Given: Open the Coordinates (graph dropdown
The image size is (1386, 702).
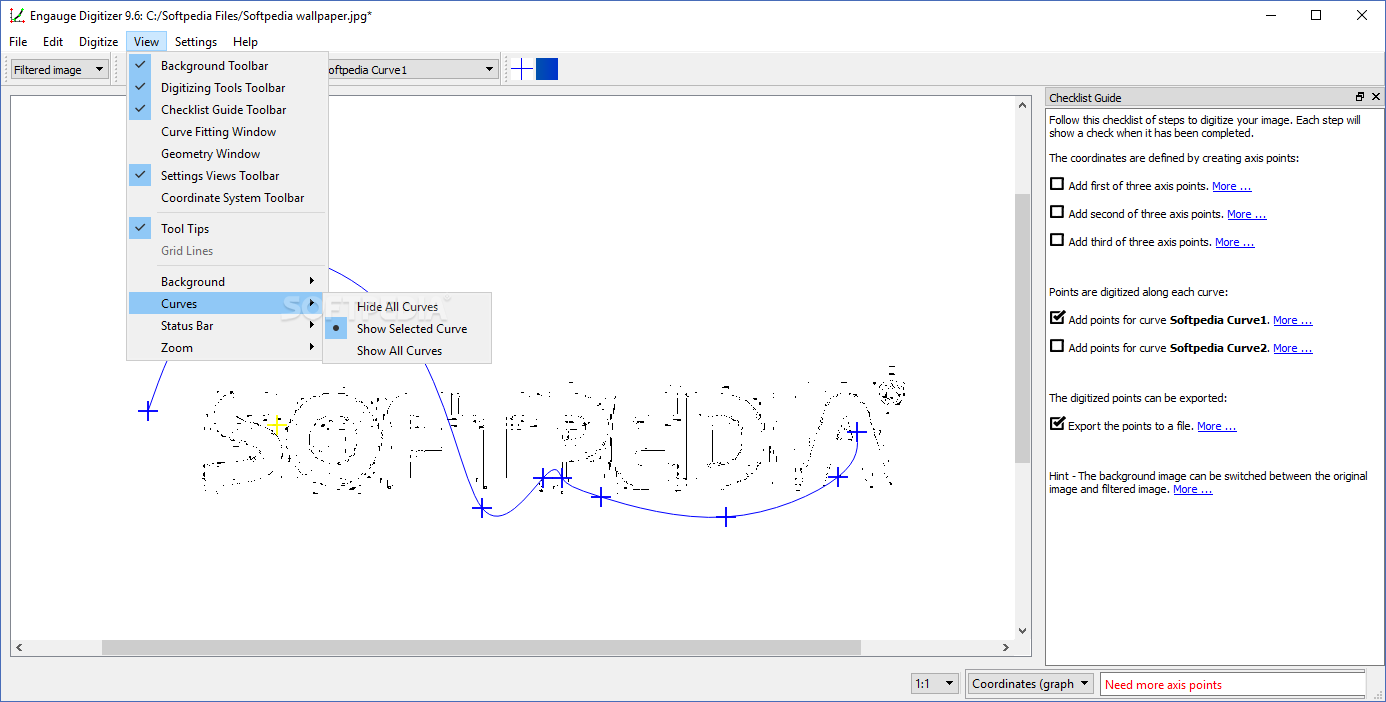Looking at the screenshot, I should click(x=1031, y=684).
